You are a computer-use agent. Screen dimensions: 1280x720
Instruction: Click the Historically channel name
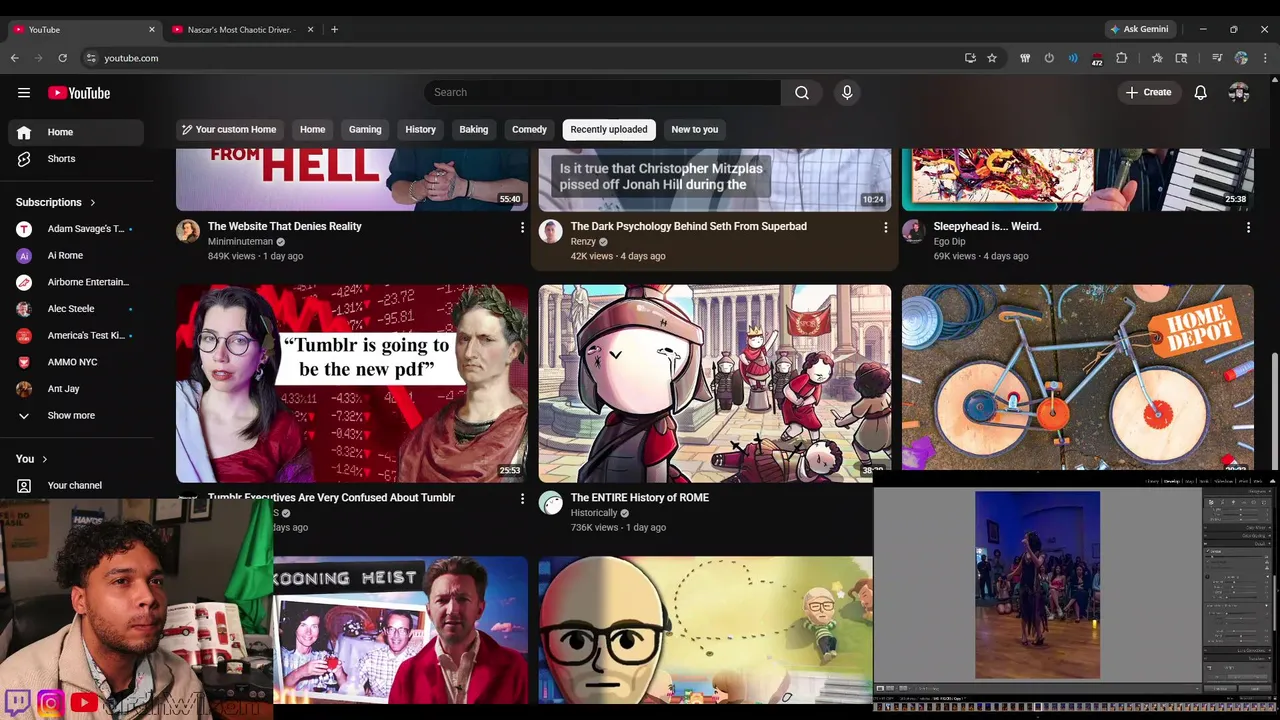pyautogui.click(x=594, y=513)
